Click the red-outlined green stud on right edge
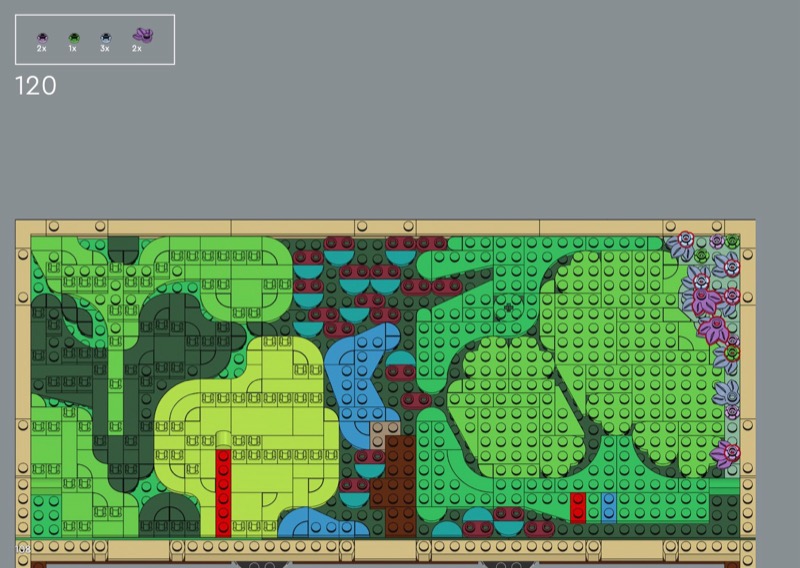 tap(733, 352)
